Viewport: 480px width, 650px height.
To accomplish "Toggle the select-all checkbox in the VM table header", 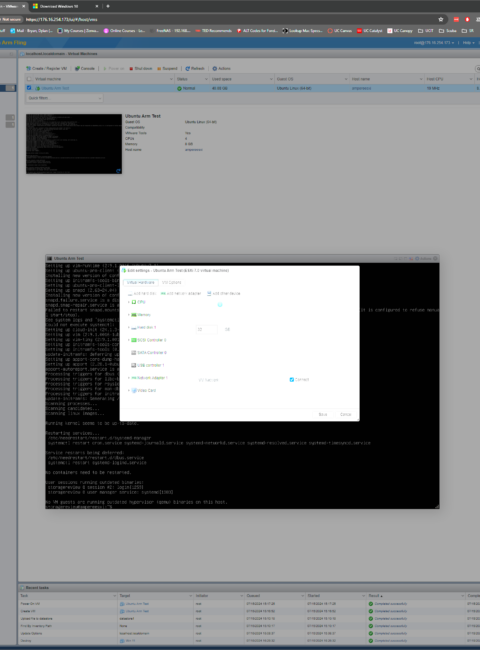I will click(29, 79).
